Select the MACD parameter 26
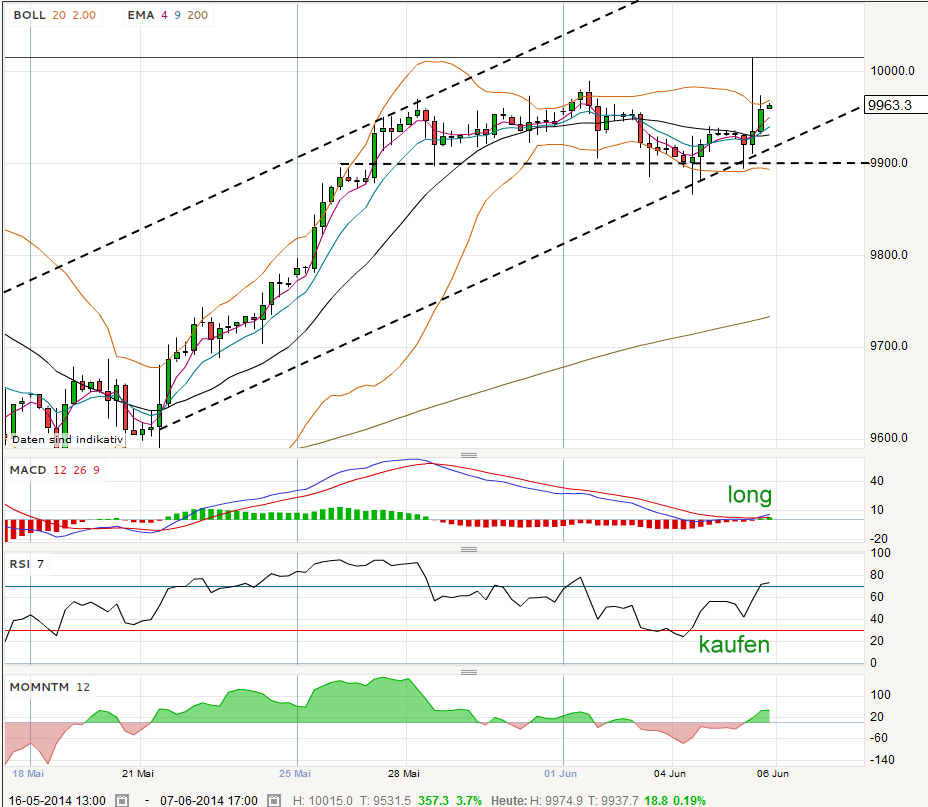928x807 pixels. [80, 470]
